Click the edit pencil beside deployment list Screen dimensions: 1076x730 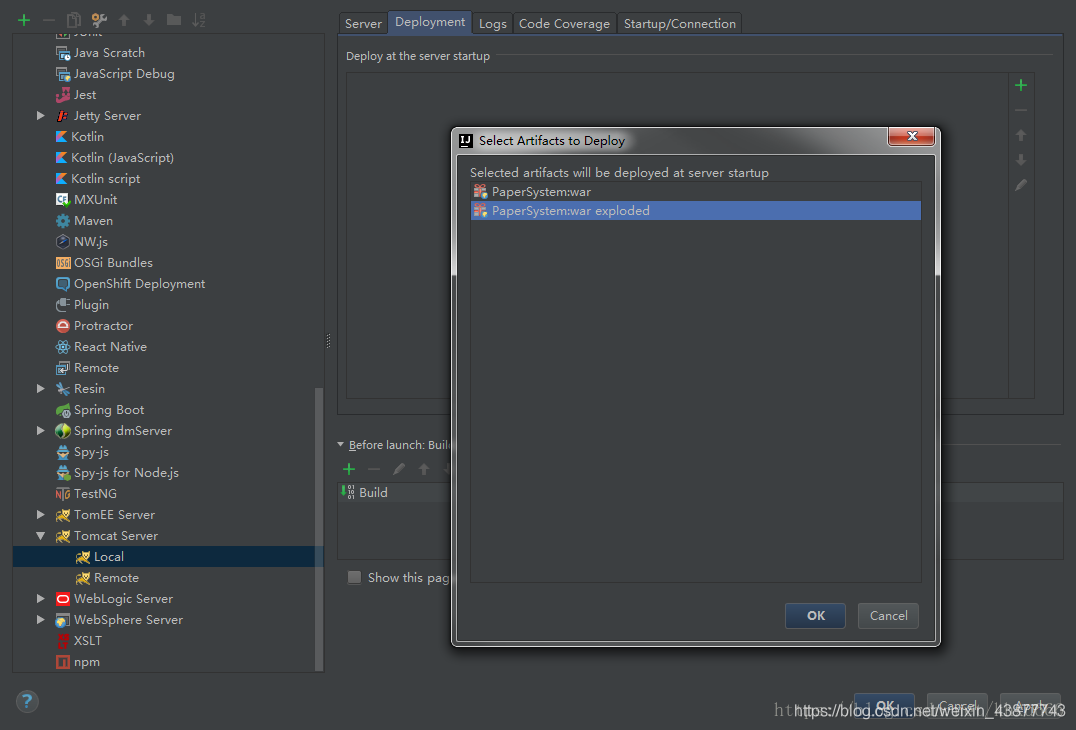pos(1020,185)
